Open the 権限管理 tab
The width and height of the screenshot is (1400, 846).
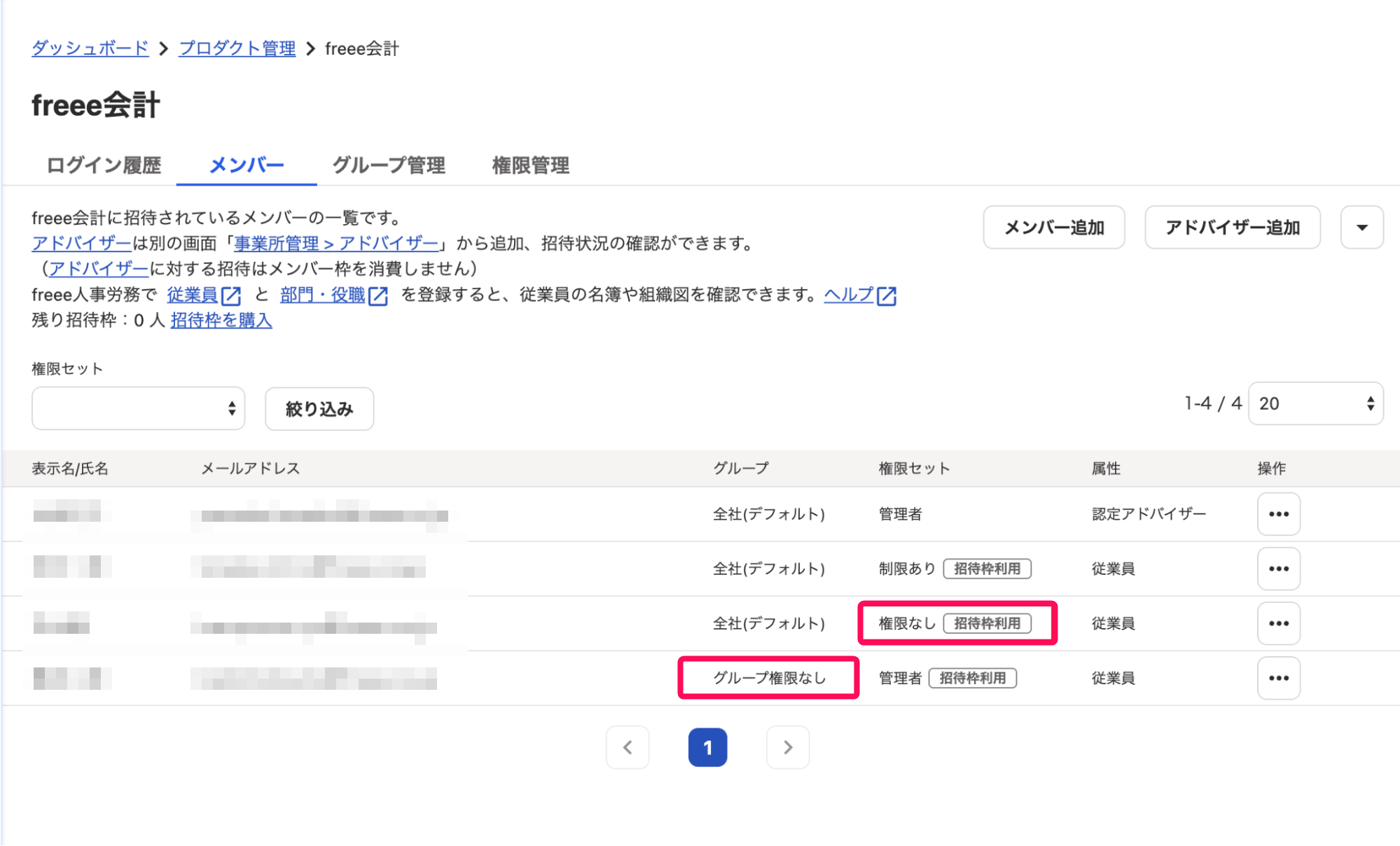click(531, 165)
